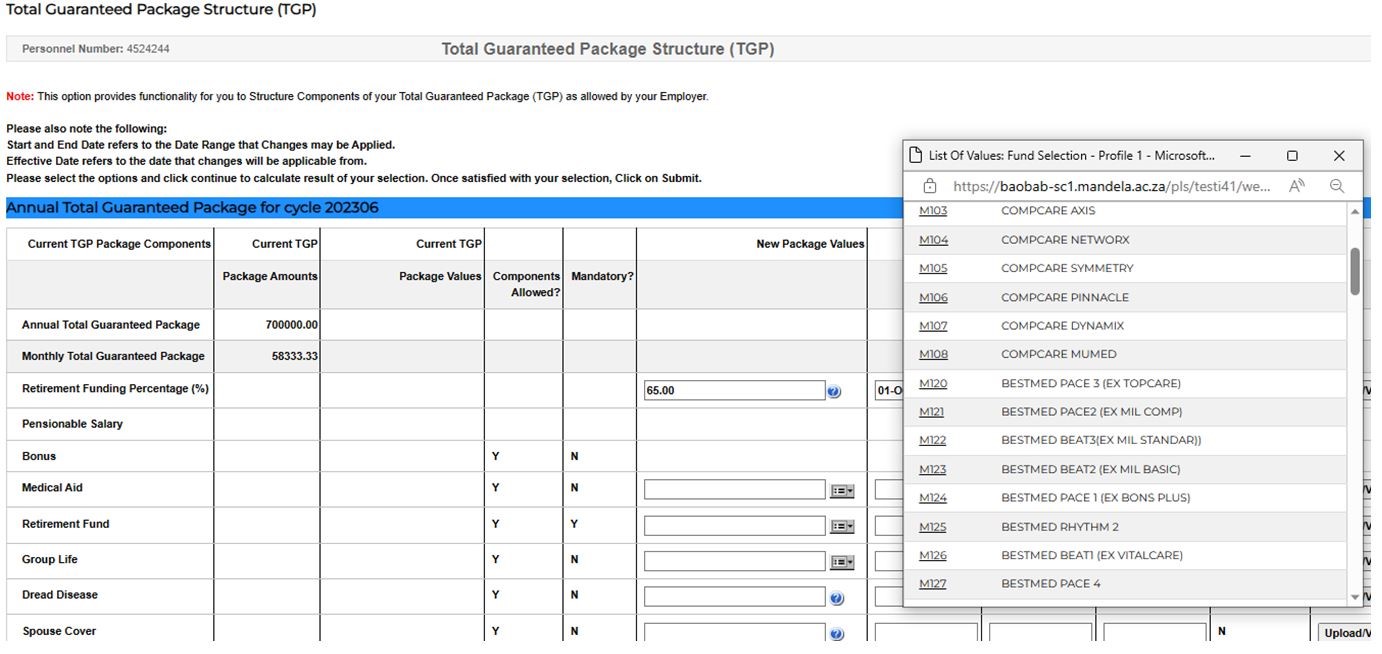Open Group Life list of values picker
The width and height of the screenshot is (1382, 654).
[842, 562]
